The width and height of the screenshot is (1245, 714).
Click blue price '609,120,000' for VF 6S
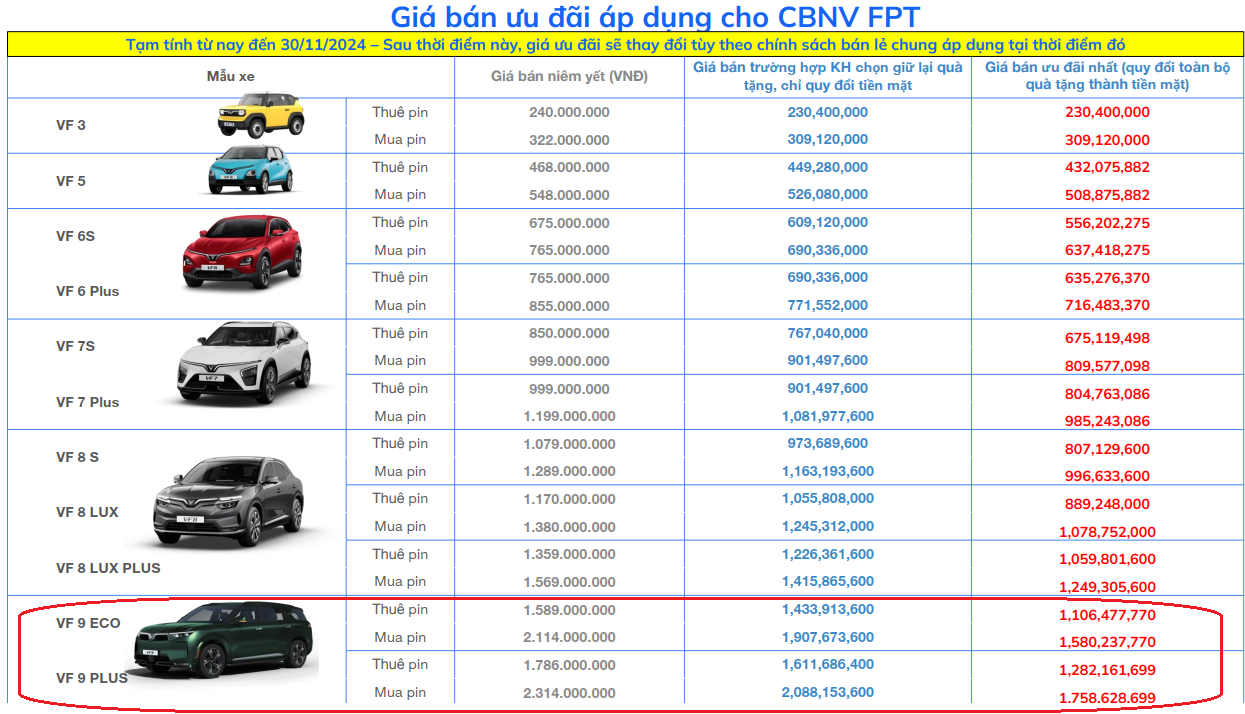(x=828, y=222)
